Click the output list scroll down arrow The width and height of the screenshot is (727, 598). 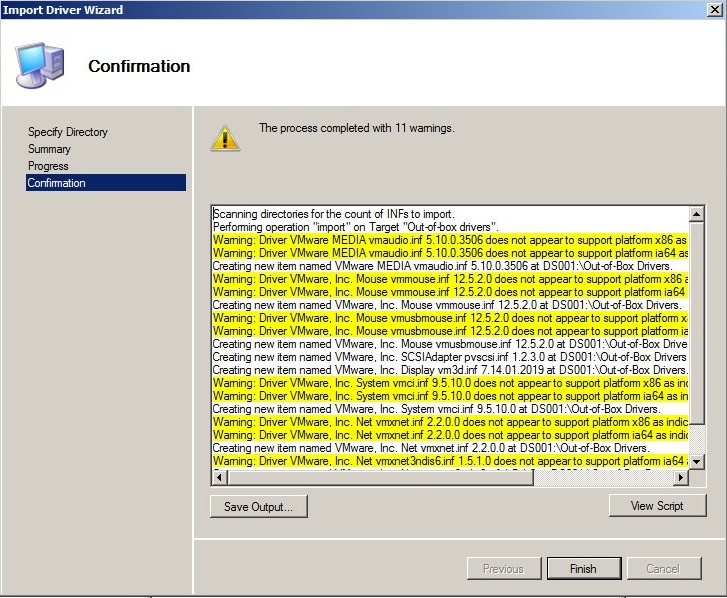pyautogui.click(x=697, y=461)
